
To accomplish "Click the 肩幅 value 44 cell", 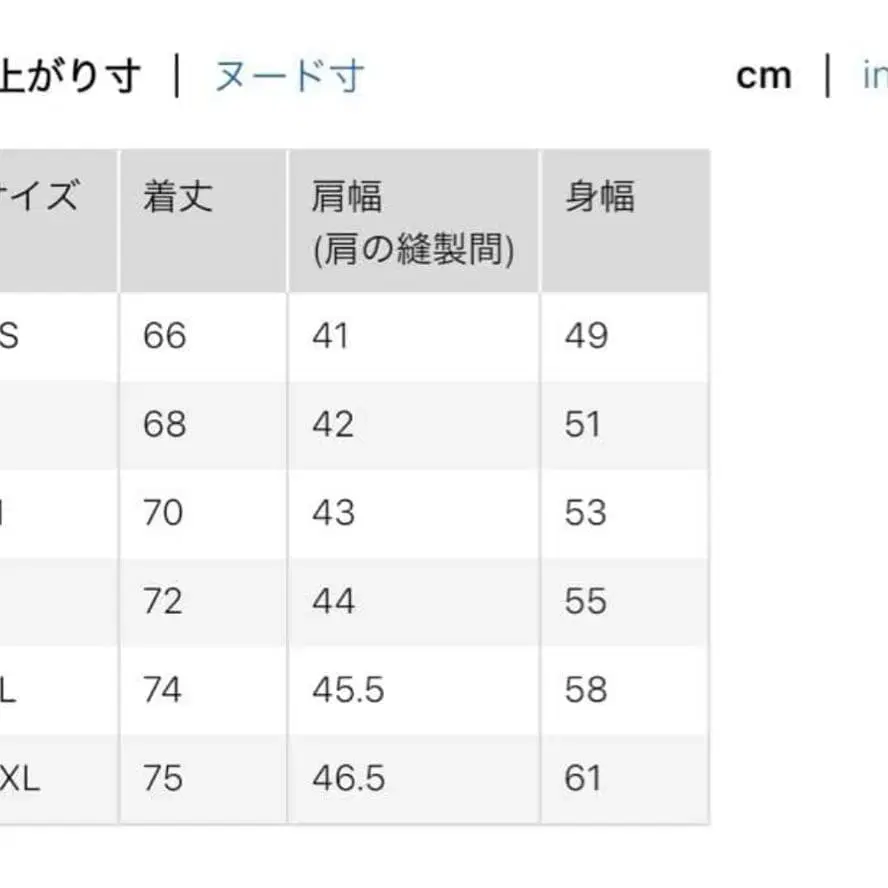I will [332, 601].
